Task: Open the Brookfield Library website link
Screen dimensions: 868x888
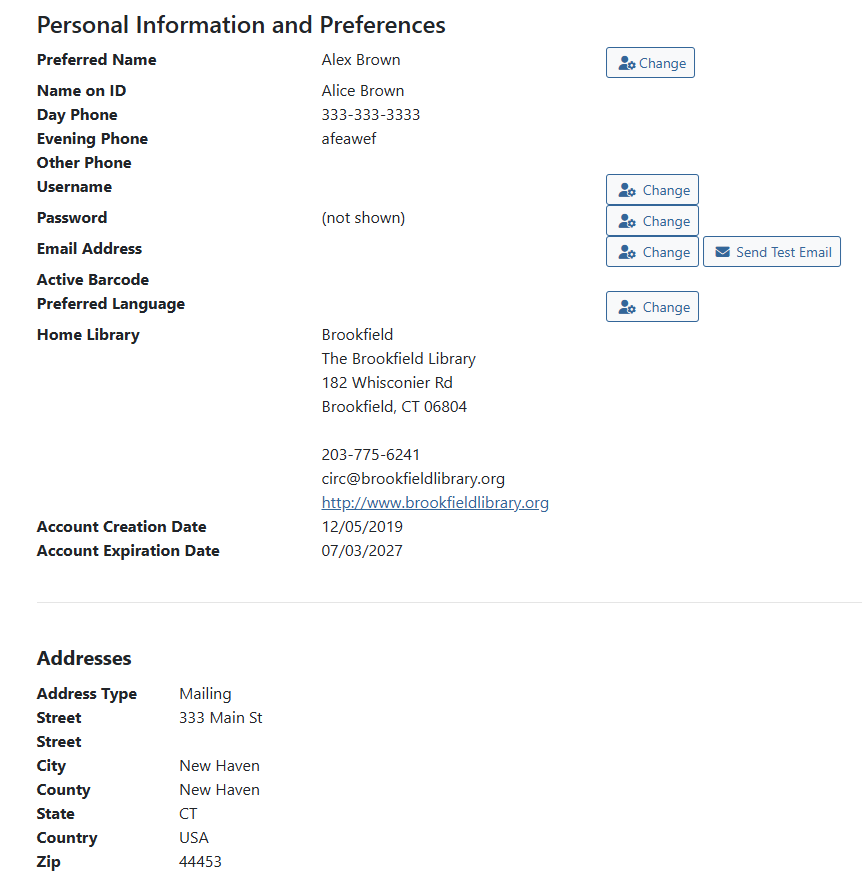Action: 435,502
